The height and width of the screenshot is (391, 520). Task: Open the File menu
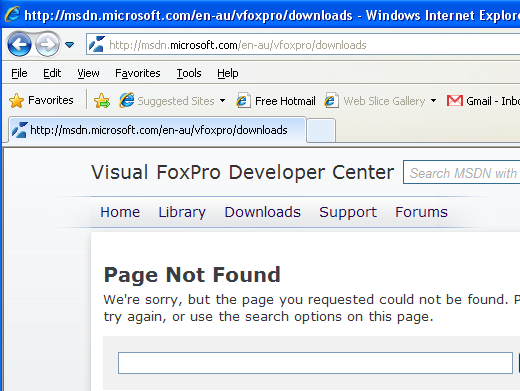[x=19, y=73]
